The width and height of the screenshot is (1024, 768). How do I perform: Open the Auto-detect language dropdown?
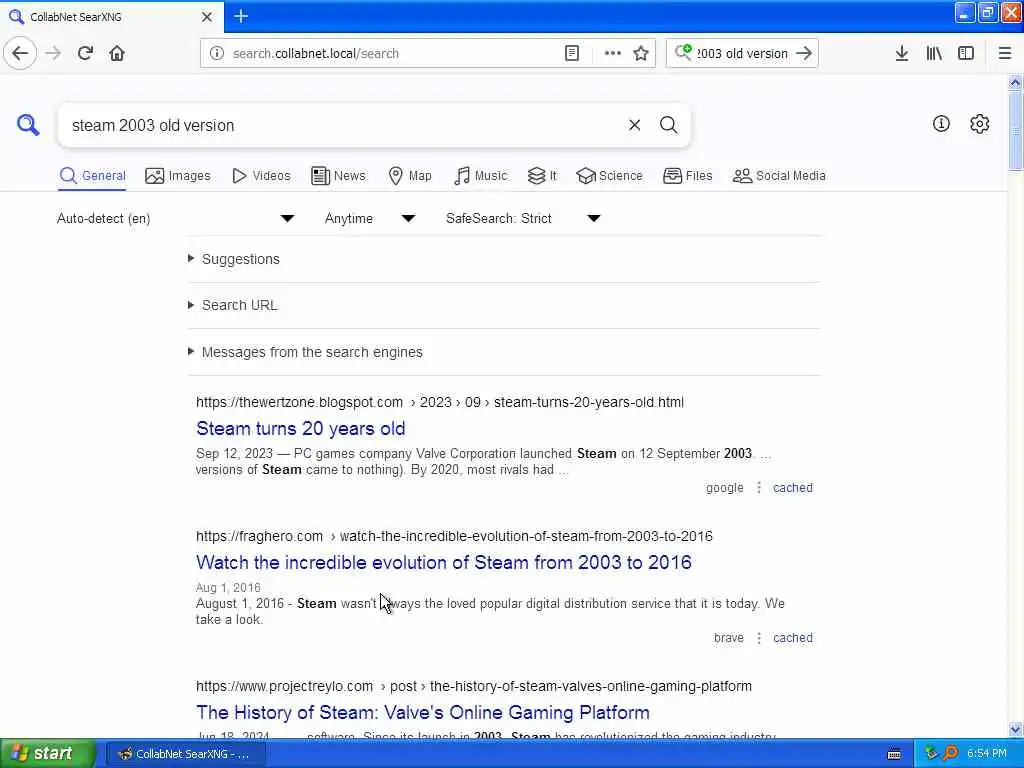(175, 218)
